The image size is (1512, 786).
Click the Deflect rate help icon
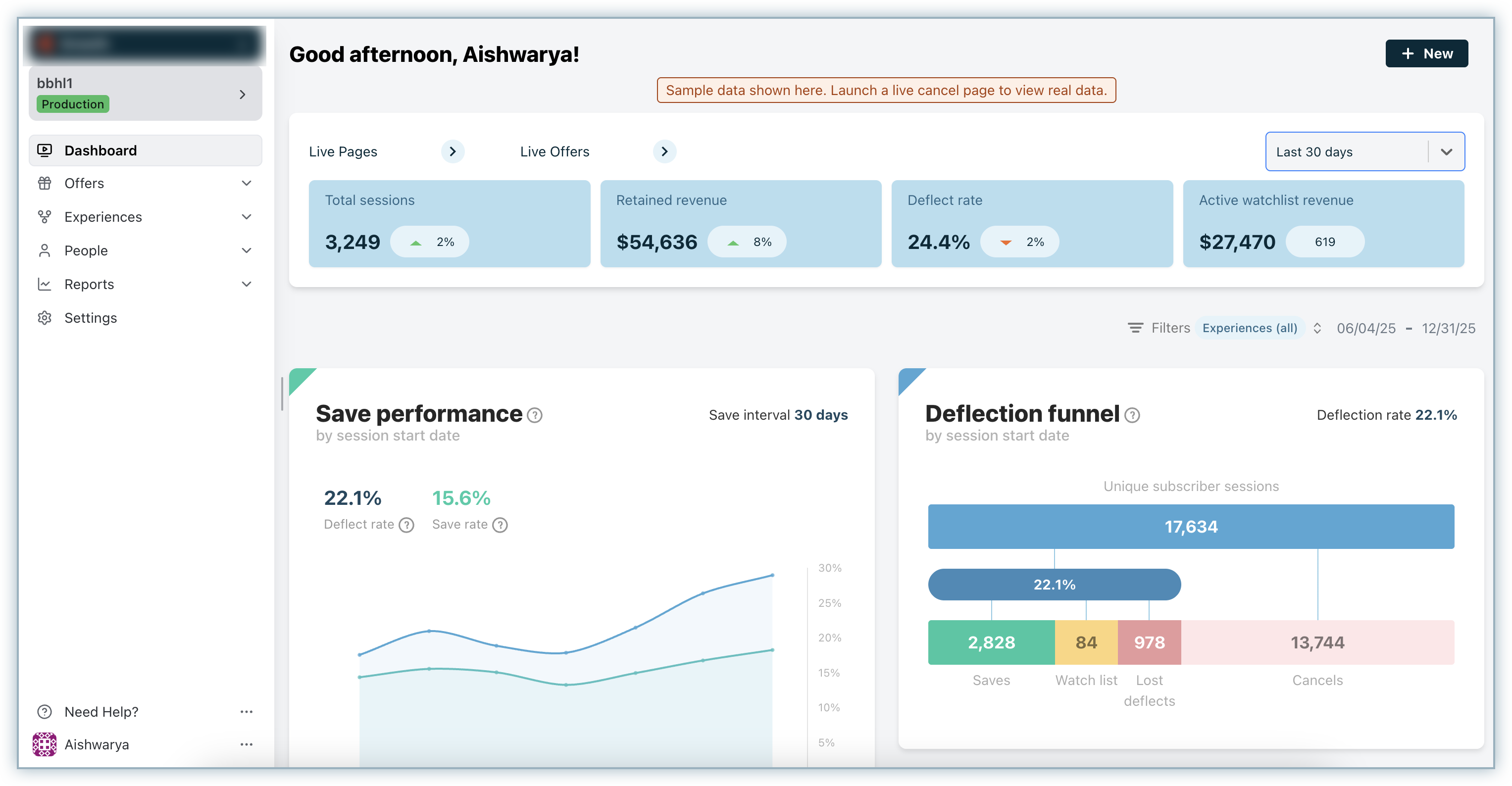click(x=406, y=525)
